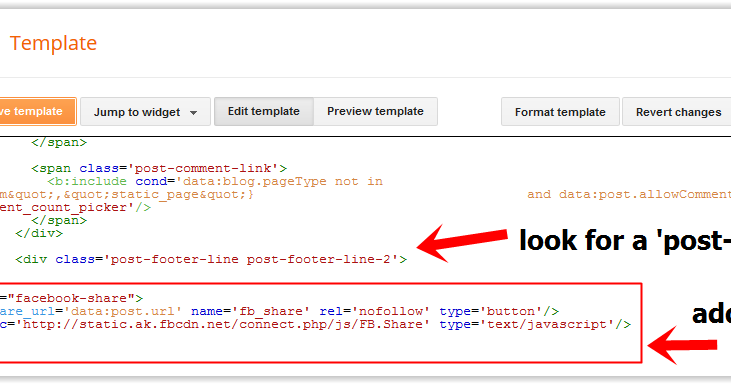Click the type='button' attribute text
Image resolution: width=731 pixels, height=384 pixels.
492,311
